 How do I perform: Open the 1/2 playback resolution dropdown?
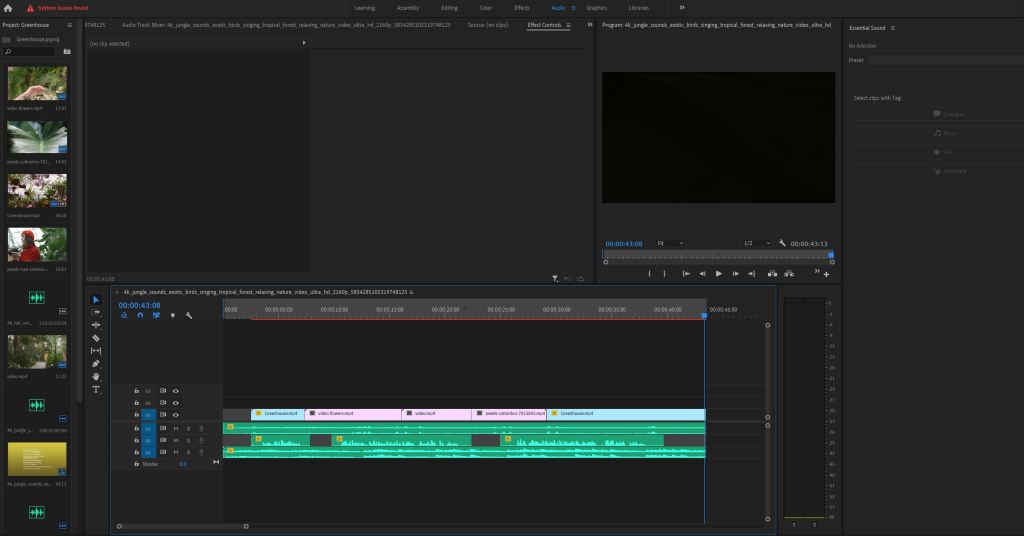pyautogui.click(x=756, y=243)
